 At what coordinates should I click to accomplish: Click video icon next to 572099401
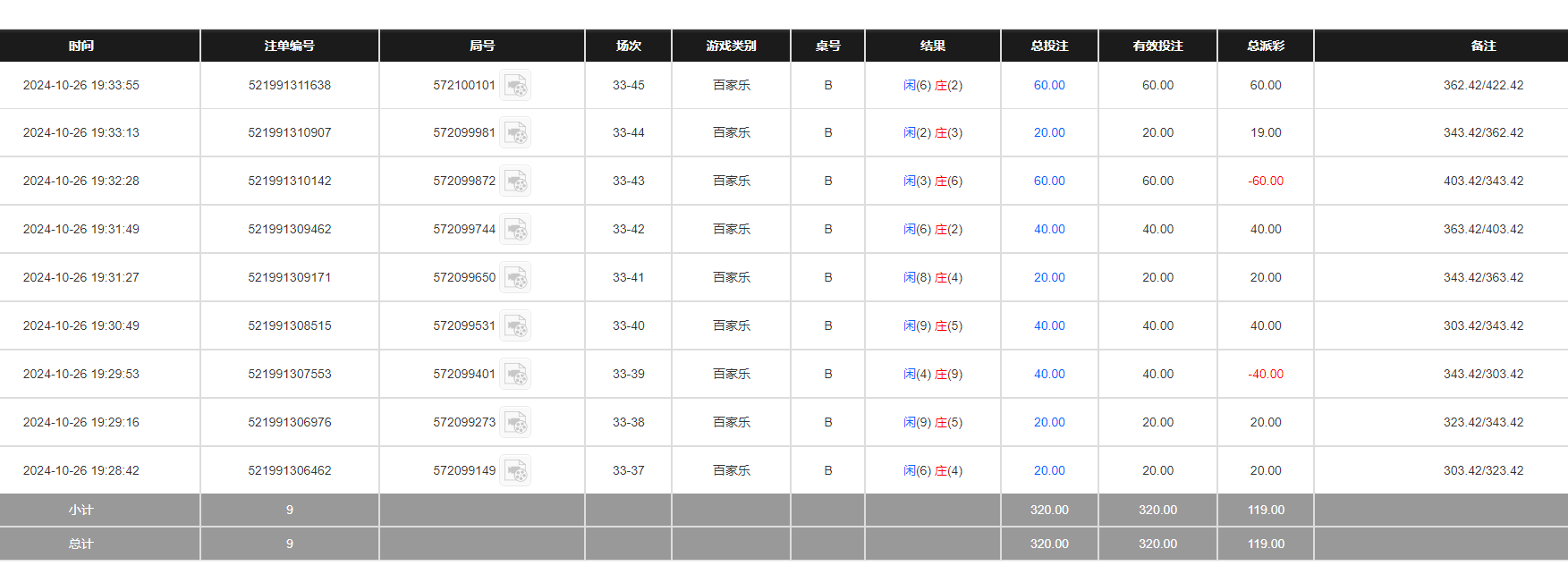[x=515, y=375]
